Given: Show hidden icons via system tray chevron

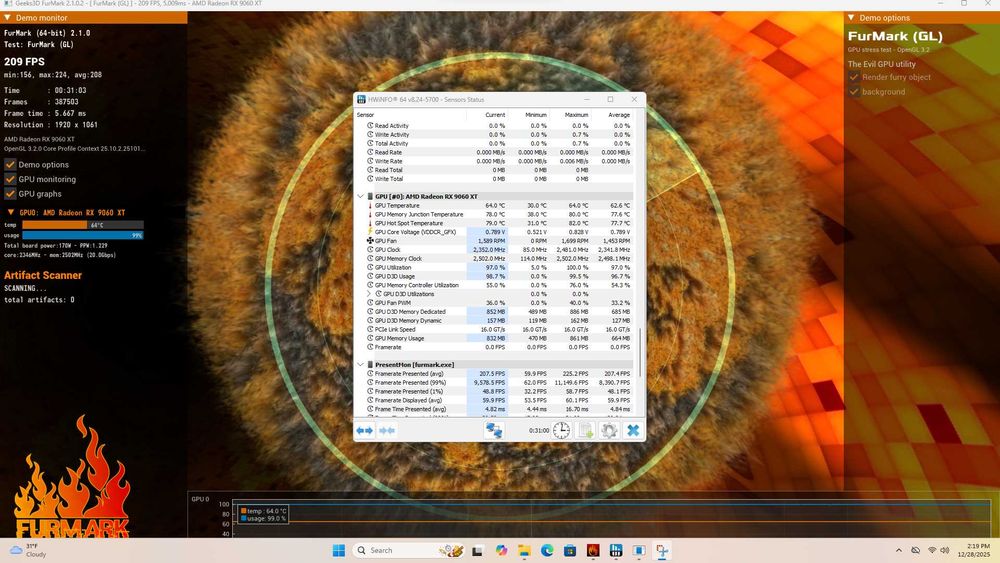Looking at the screenshot, I should (x=899, y=550).
